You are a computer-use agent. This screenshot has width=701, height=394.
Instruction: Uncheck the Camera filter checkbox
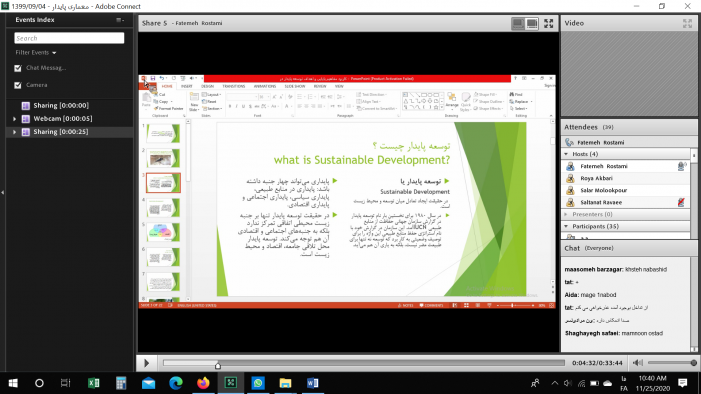[18, 85]
